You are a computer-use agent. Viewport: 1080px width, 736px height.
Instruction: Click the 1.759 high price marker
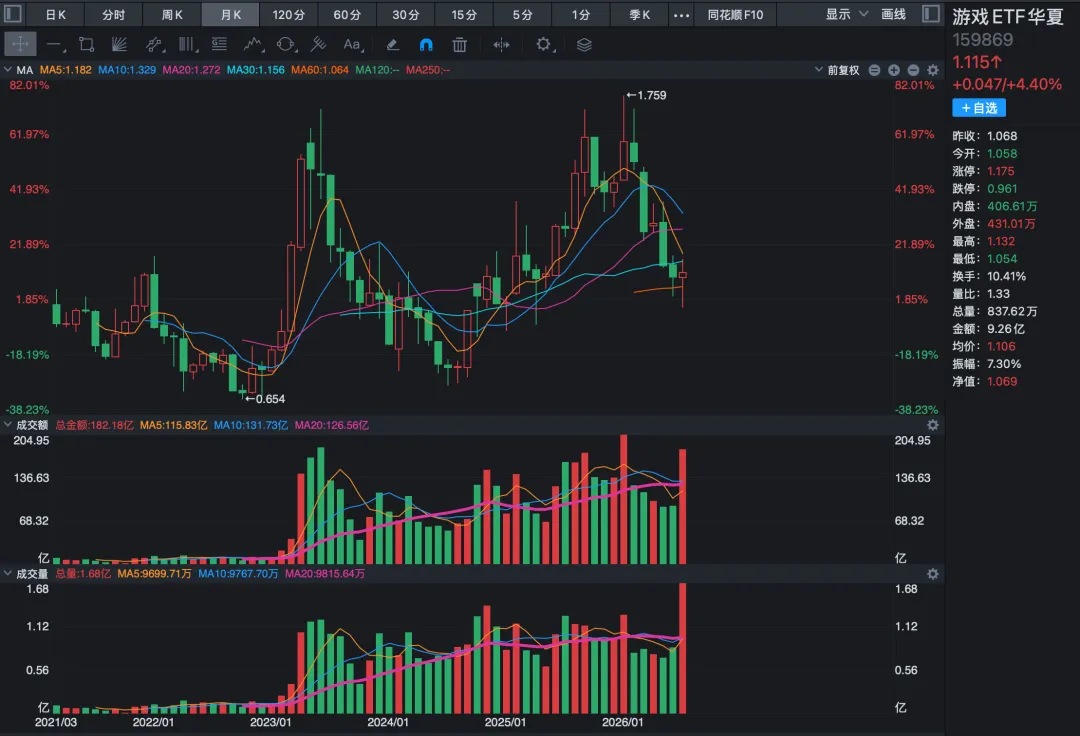tap(646, 95)
